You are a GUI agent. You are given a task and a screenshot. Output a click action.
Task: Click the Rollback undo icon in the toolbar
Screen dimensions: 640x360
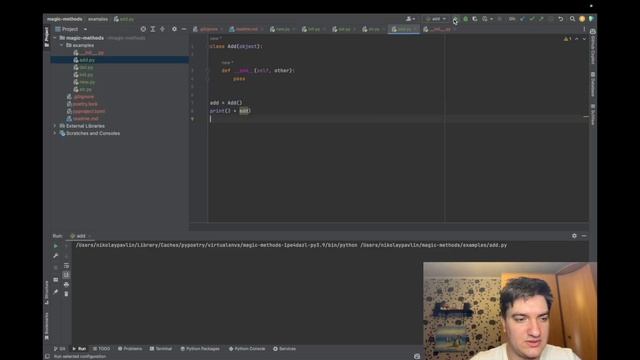click(561, 19)
